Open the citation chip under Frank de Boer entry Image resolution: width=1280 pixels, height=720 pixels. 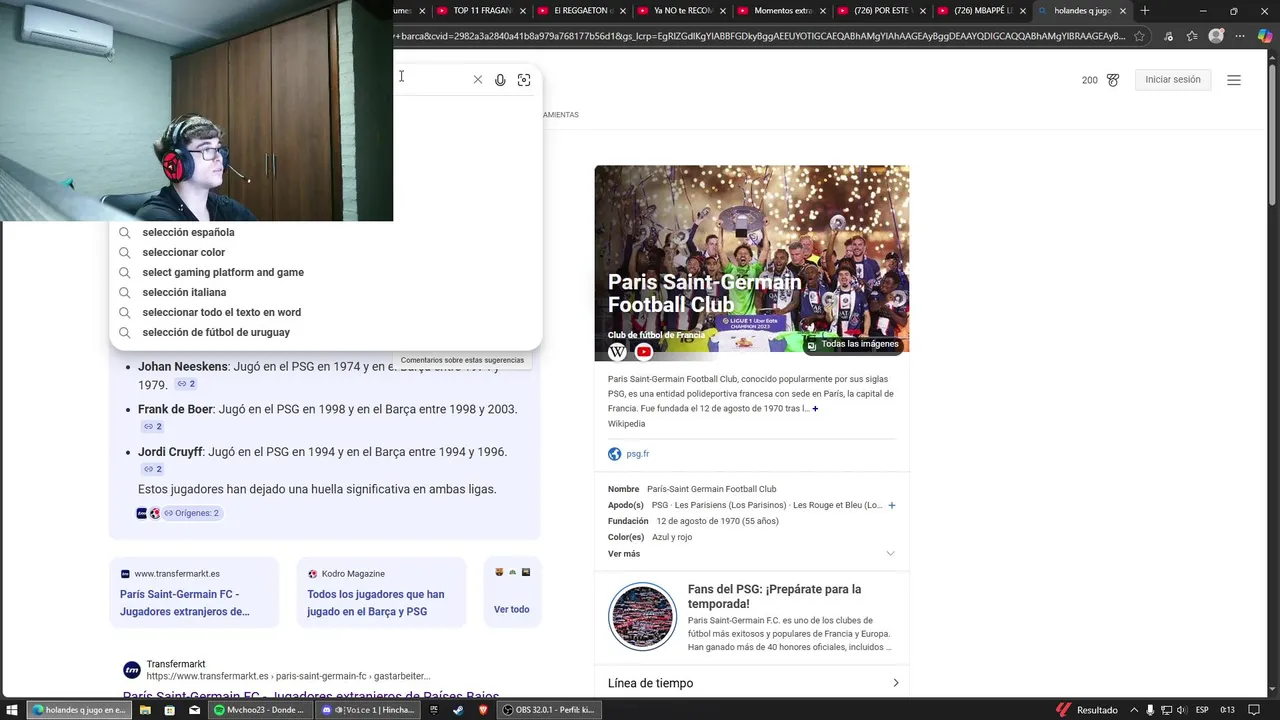pyautogui.click(x=152, y=427)
